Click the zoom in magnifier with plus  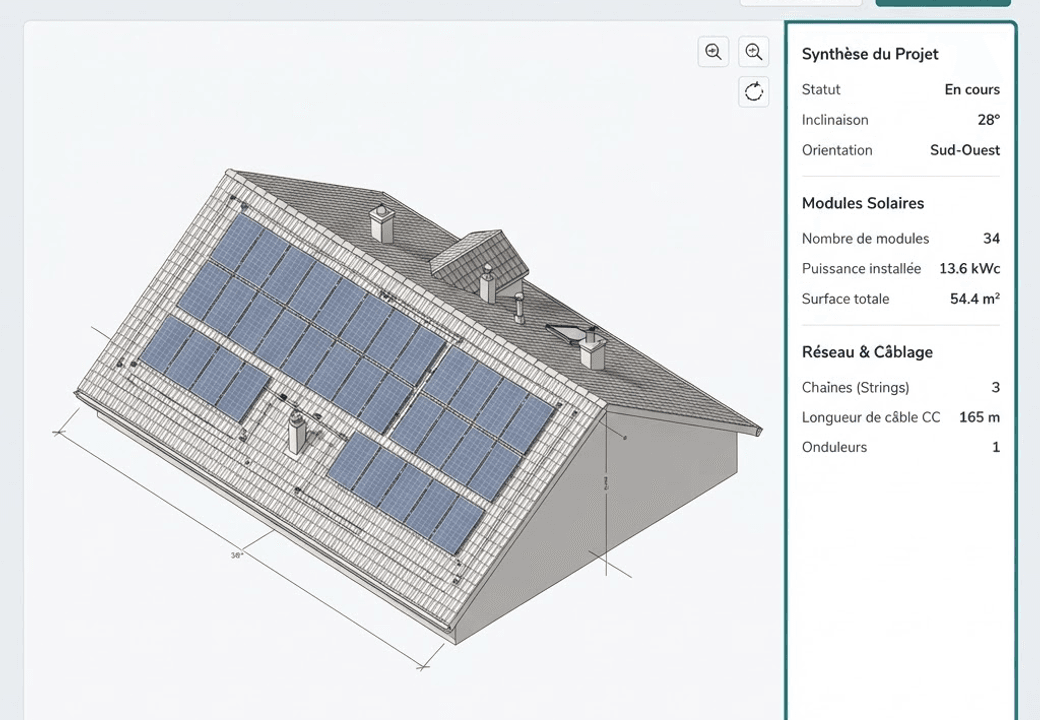pyautogui.click(x=753, y=52)
